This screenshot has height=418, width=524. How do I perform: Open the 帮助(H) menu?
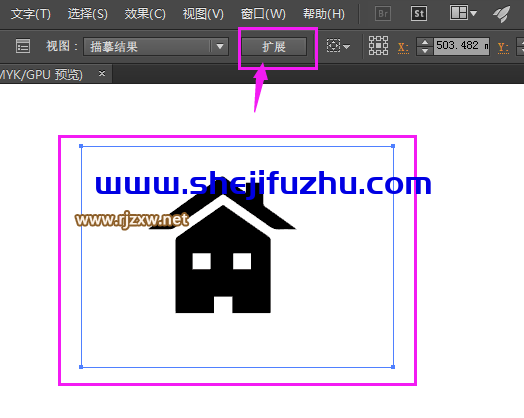tap(323, 14)
